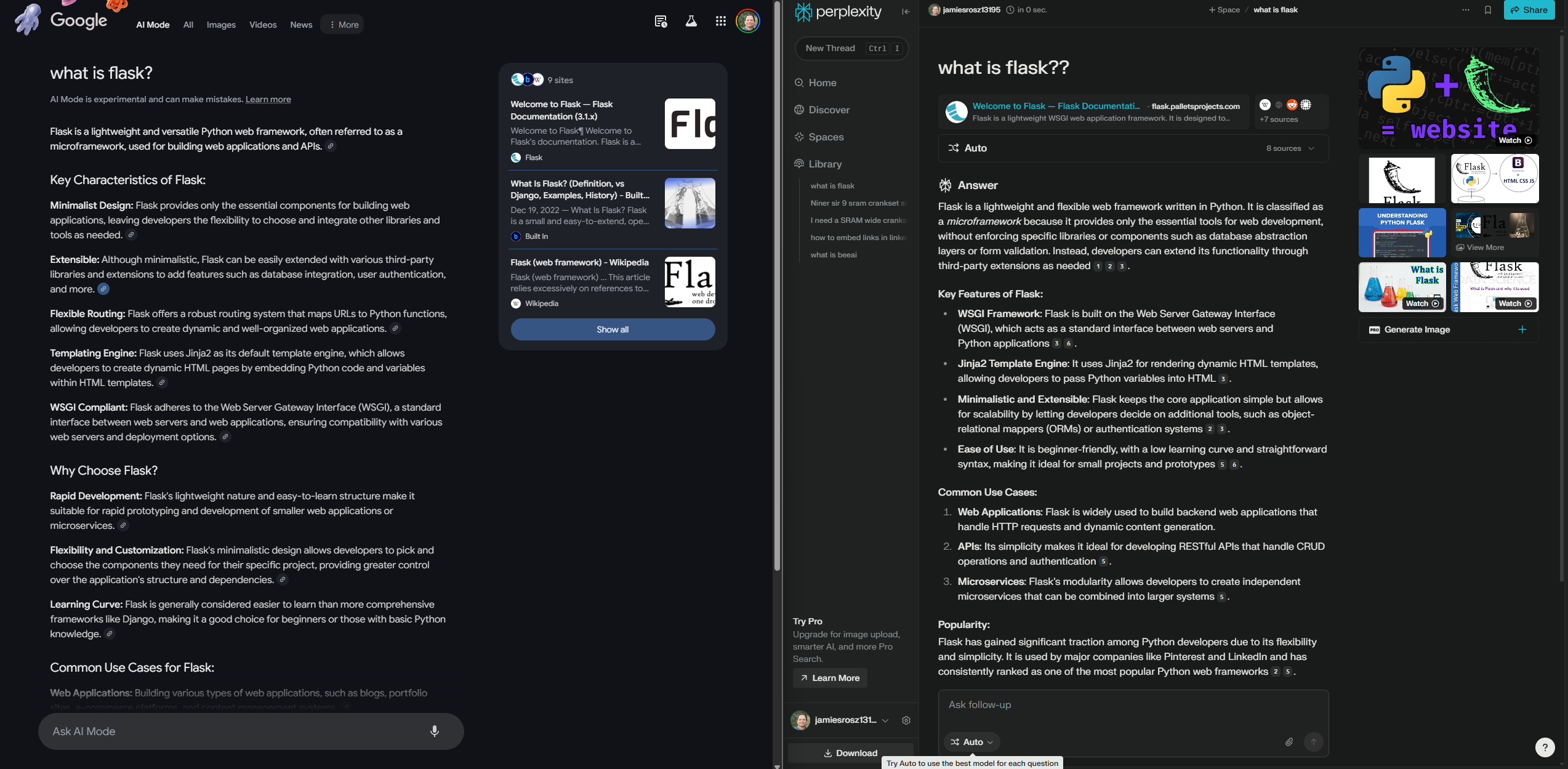
Task: Open Home in Perplexity sidebar
Action: pyautogui.click(x=816, y=83)
